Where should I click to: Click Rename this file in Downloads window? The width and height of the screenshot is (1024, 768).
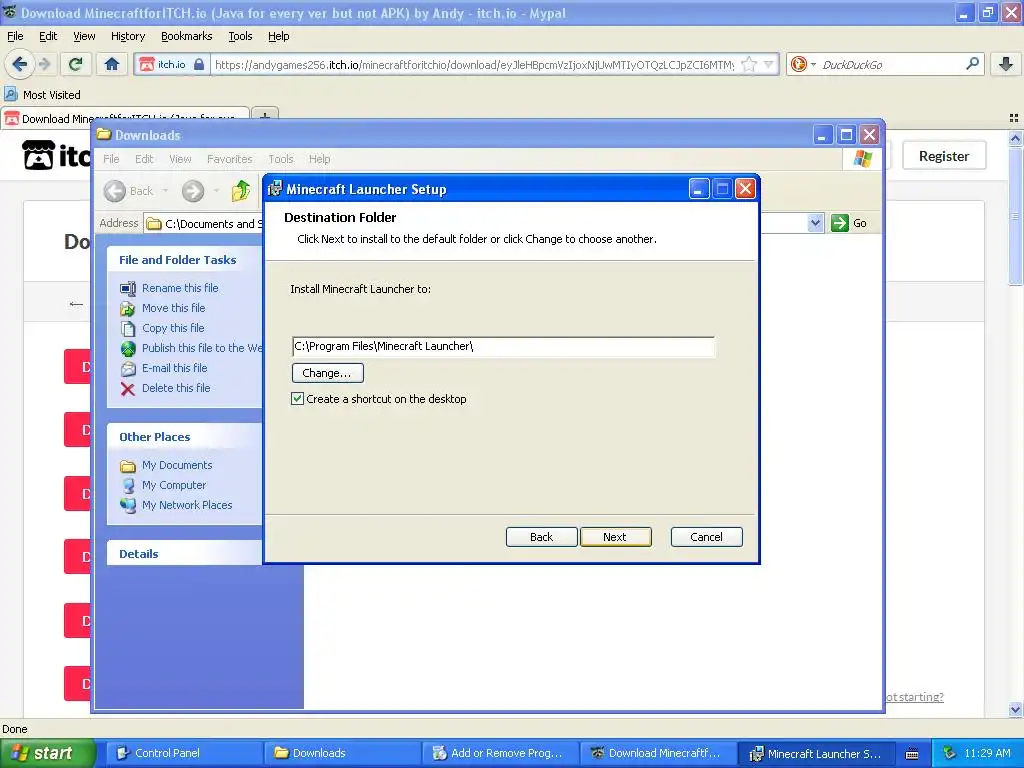pos(180,288)
